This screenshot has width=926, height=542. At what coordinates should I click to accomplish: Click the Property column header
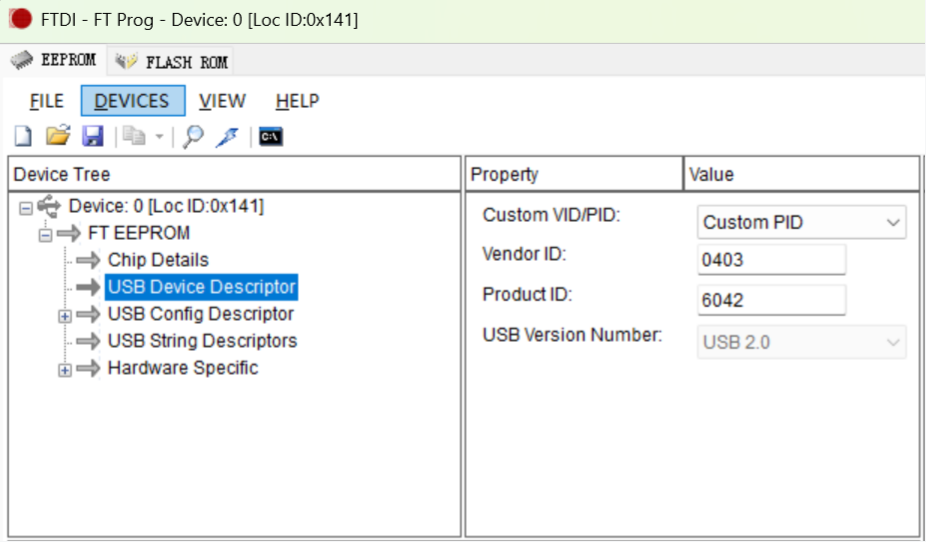coord(574,174)
